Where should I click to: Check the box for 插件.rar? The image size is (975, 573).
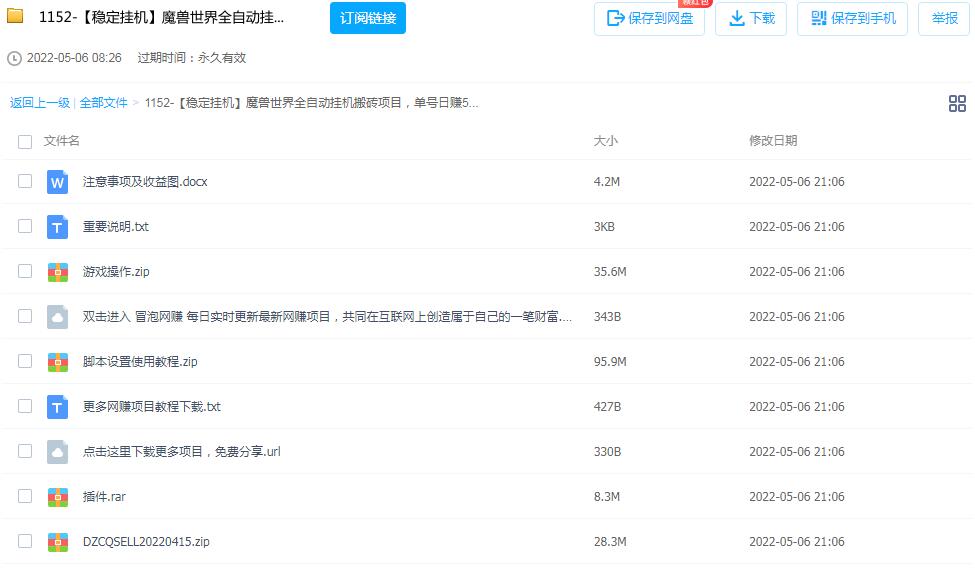click(x=25, y=496)
